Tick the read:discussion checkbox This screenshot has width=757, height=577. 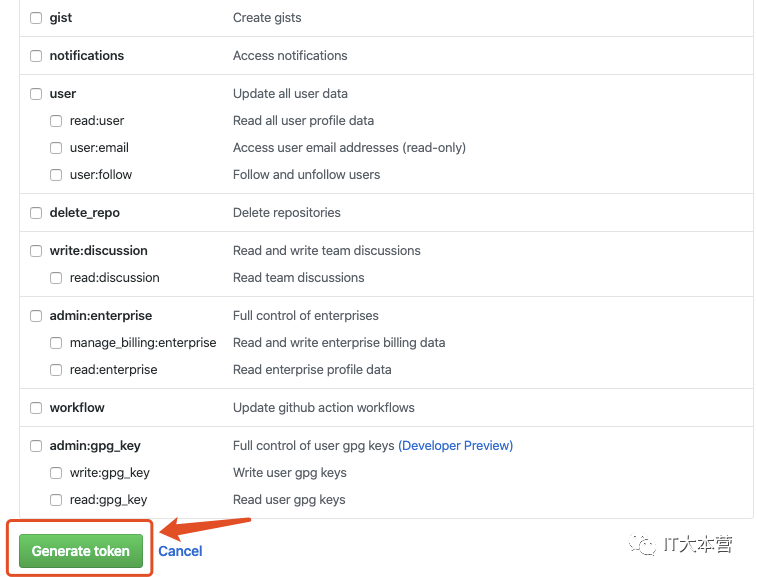pyautogui.click(x=57, y=278)
